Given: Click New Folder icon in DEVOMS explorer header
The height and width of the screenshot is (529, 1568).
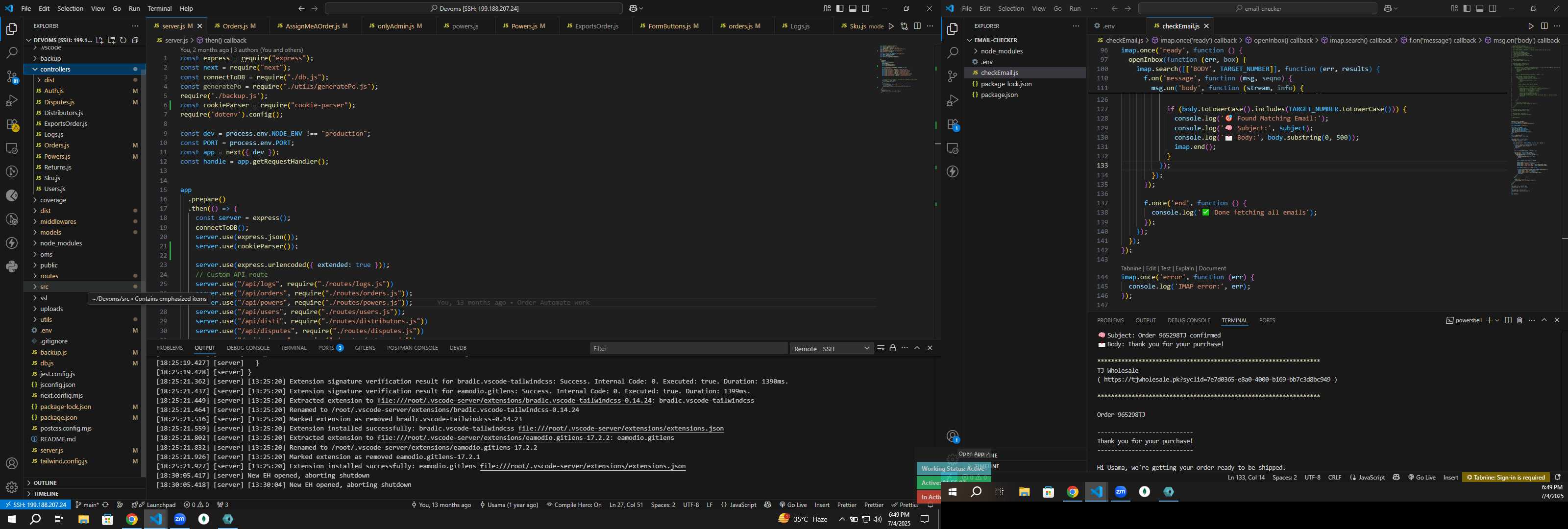Looking at the screenshot, I should pos(111,40).
